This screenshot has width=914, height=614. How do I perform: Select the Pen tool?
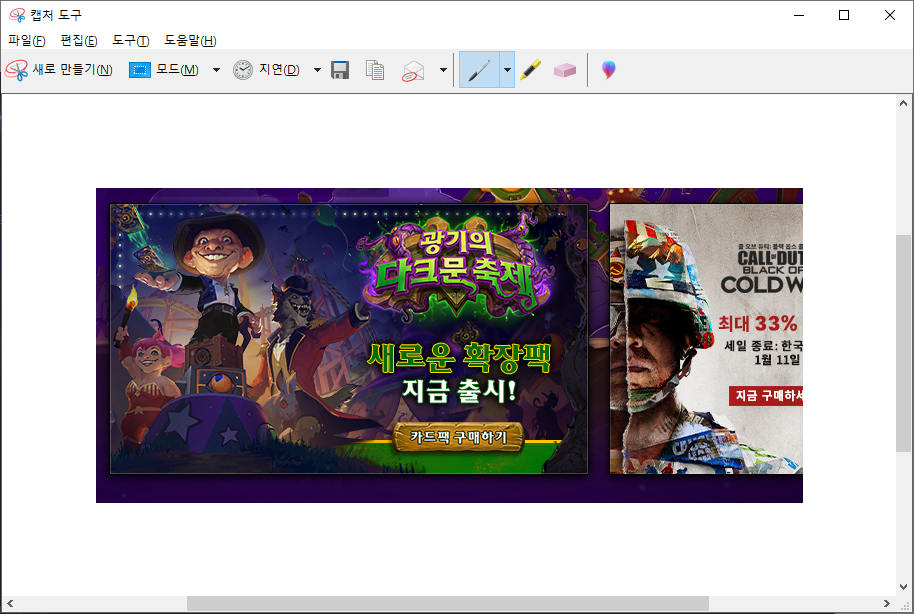[479, 70]
